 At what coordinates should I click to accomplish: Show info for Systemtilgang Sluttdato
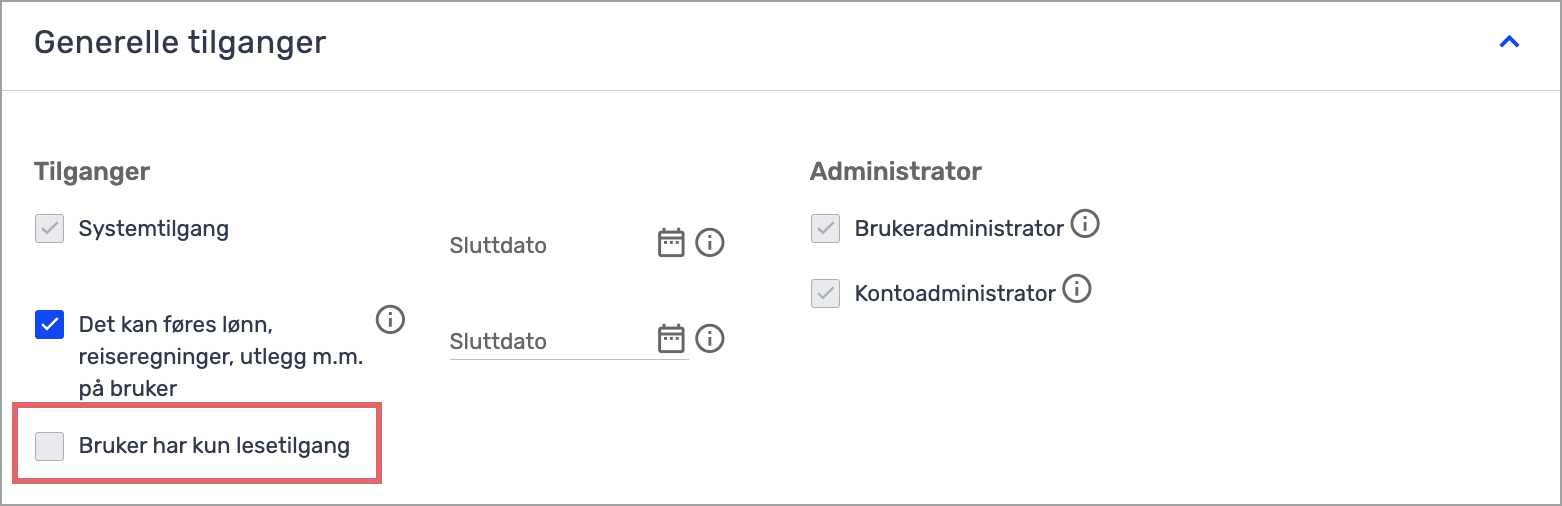[x=710, y=243]
